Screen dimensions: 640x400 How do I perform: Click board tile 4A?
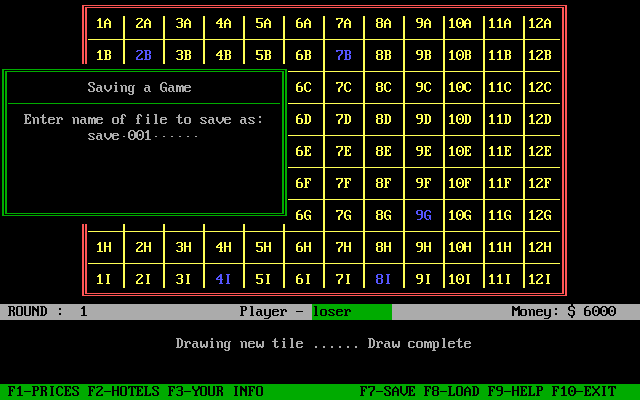click(224, 24)
